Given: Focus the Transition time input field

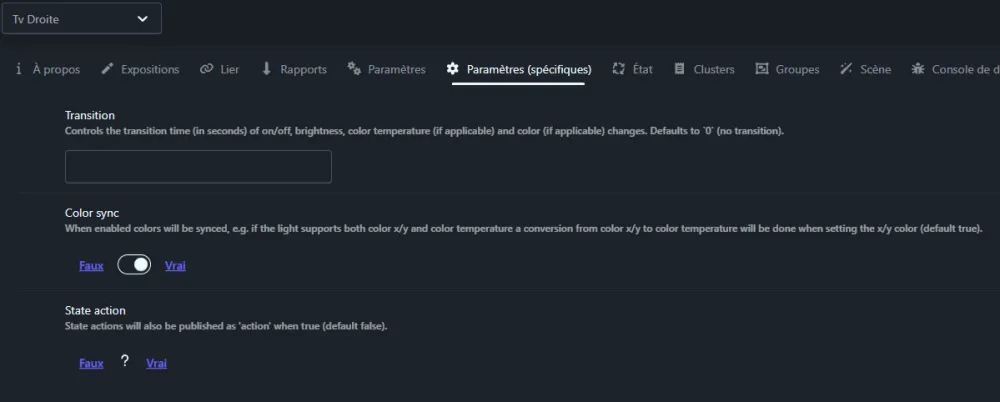Looking at the screenshot, I should pos(198,167).
